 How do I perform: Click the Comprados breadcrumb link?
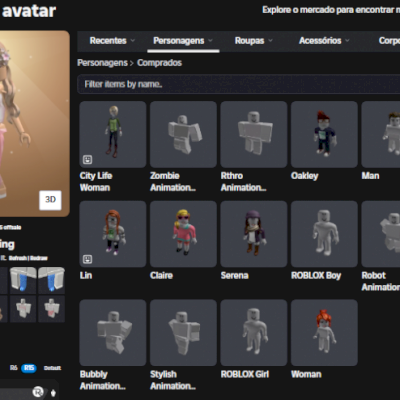tap(159, 63)
